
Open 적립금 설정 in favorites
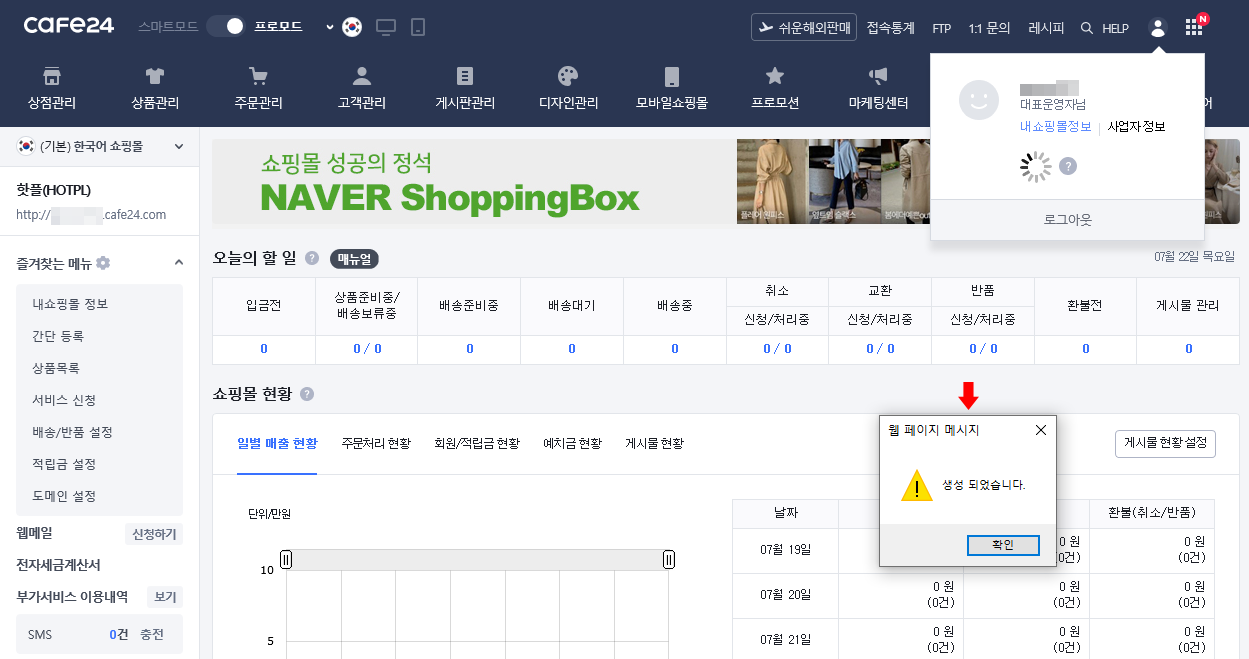coord(64,464)
